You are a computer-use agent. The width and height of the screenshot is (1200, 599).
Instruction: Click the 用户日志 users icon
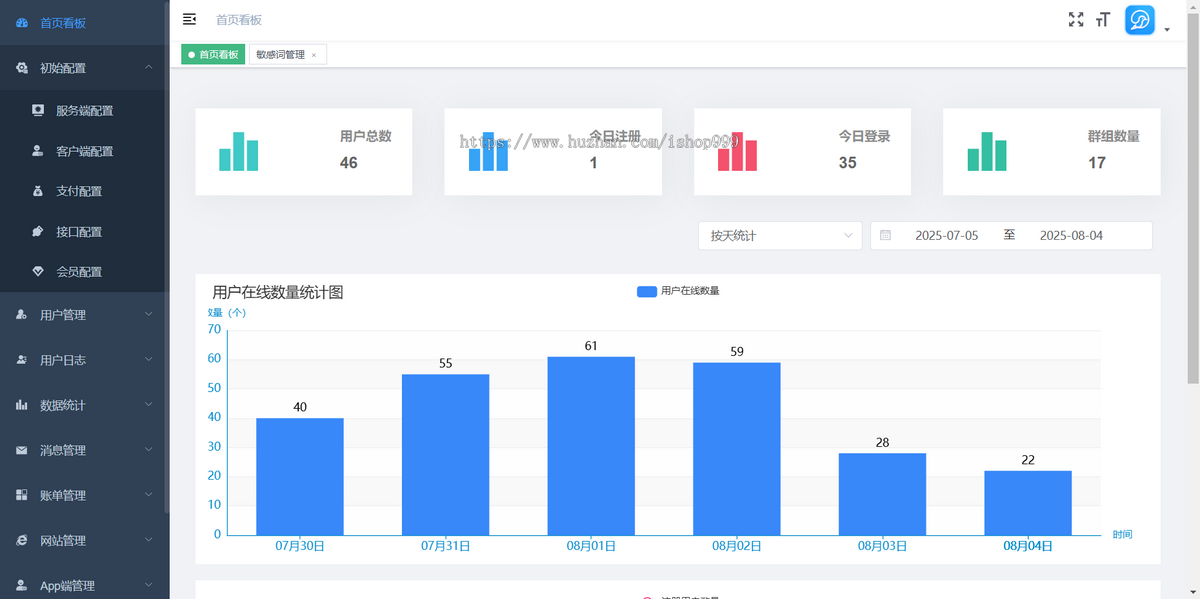point(22,360)
